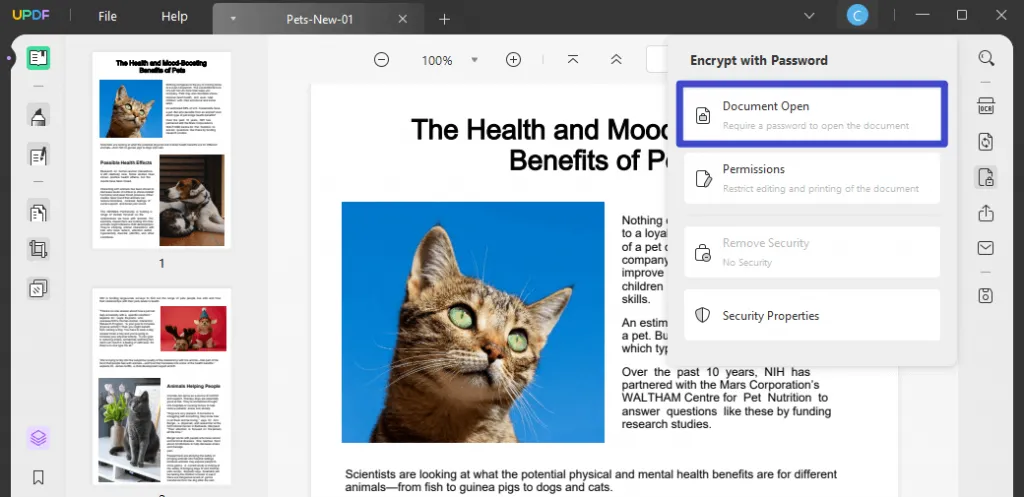The width and height of the screenshot is (1024, 497).
Task: Select the Comment highlighter tool icon
Action: pyautogui.click(x=38, y=116)
